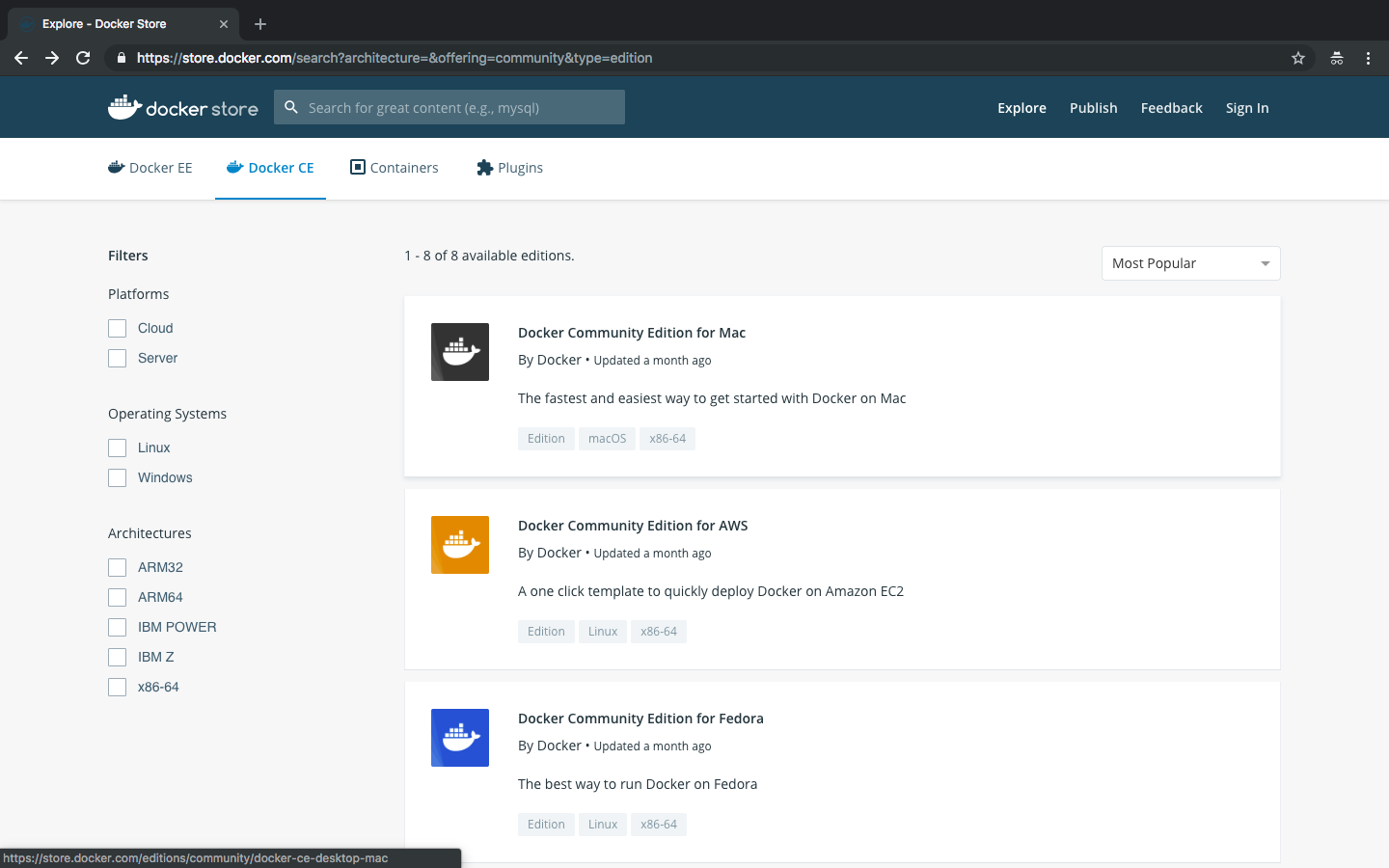Click the Plugins puzzle piece icon
The width and height of the screenshot is (1389, 868).
pos(485,168)
